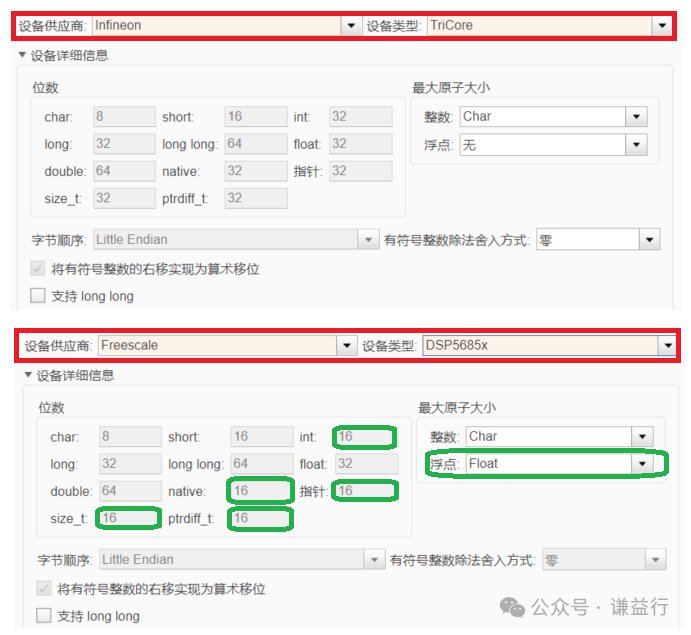This screenshot has width=691, height=635.
Task: Select the char bits field in Freescale panel
Action: 130,437
